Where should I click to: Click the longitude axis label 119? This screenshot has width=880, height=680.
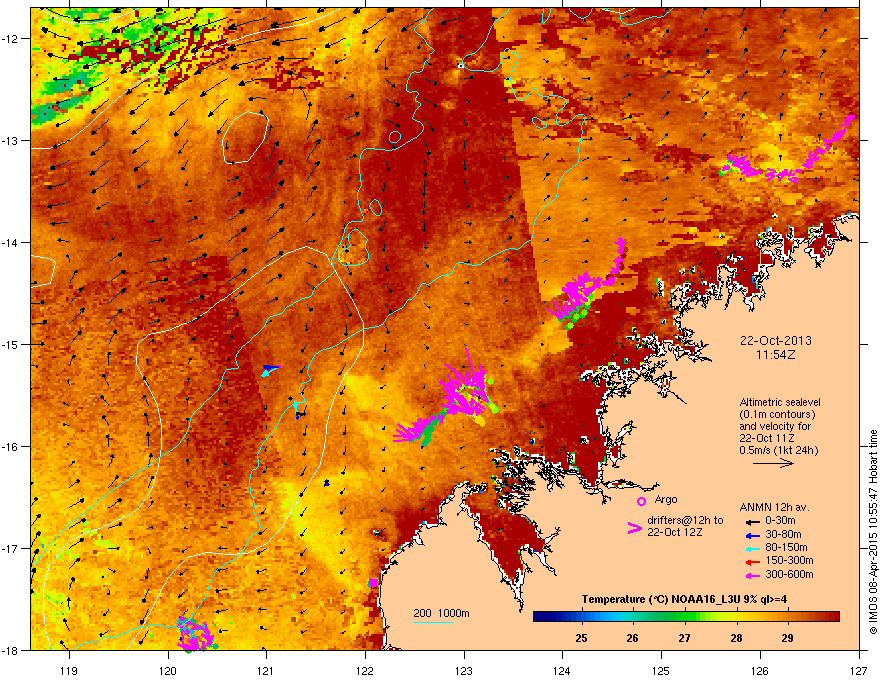(x=69, y=670)
